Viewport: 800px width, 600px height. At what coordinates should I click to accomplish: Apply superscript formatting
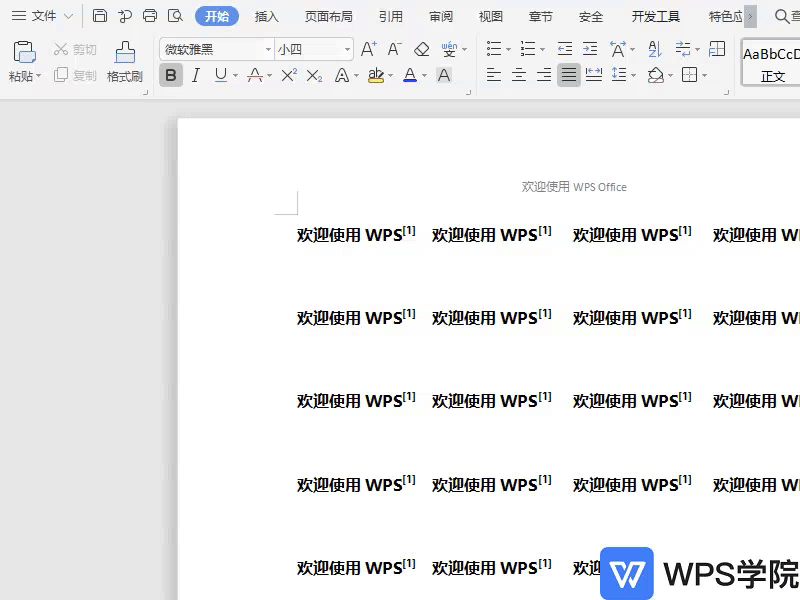(290, 75)
